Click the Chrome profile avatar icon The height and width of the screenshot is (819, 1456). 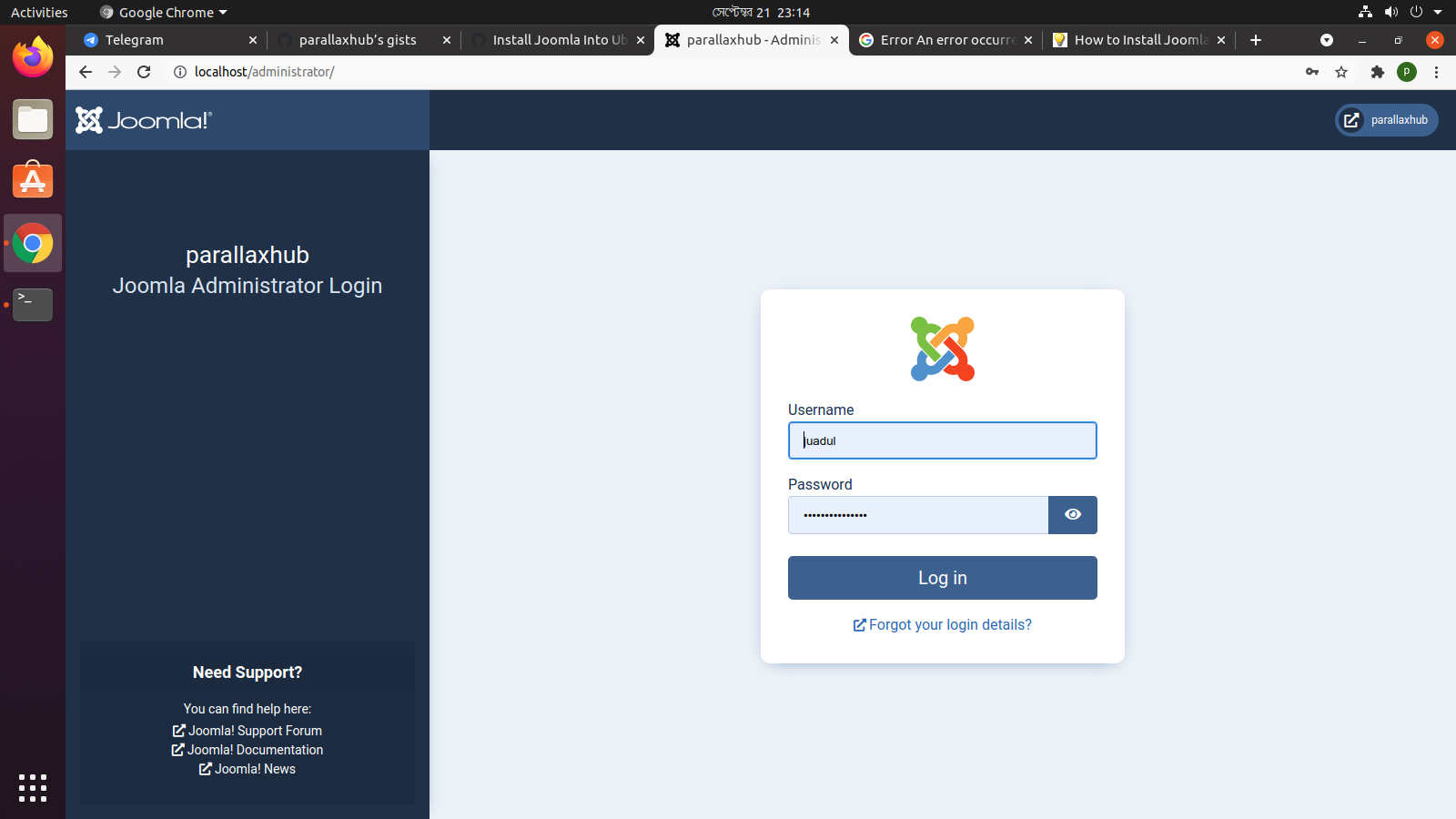pyautogui.click(x=1407, y=72)
